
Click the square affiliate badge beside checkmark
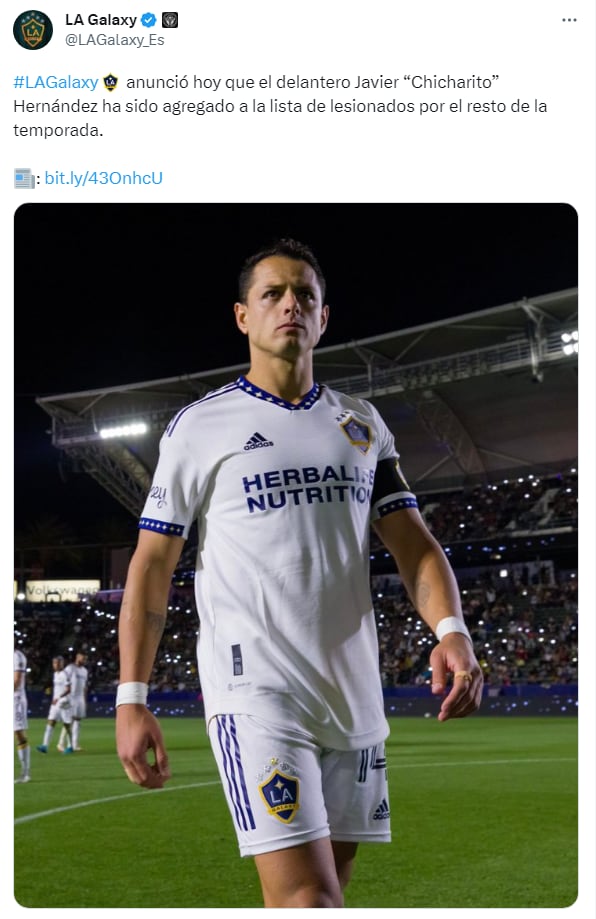pos(170,20)
